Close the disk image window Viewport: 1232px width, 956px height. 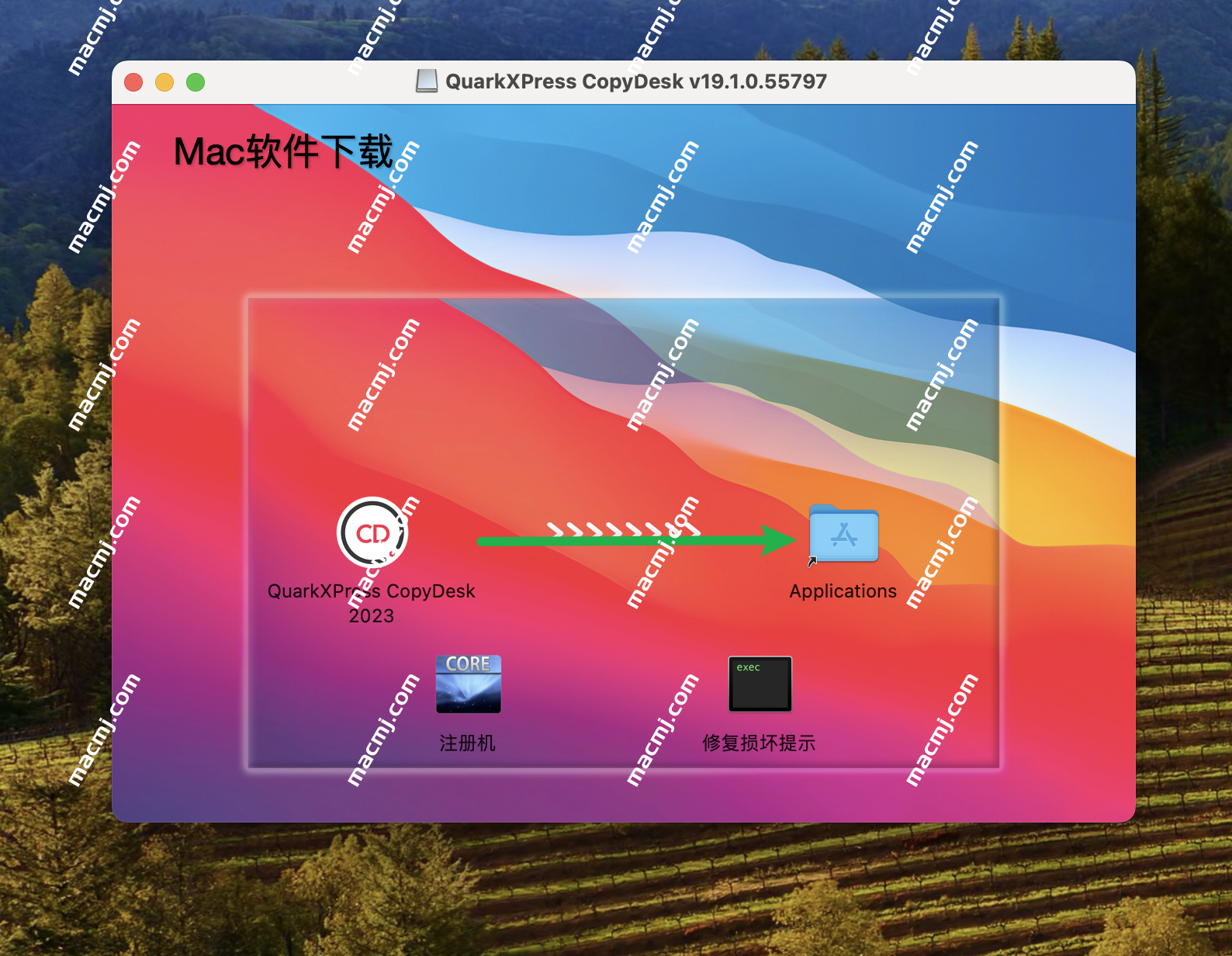133,82
